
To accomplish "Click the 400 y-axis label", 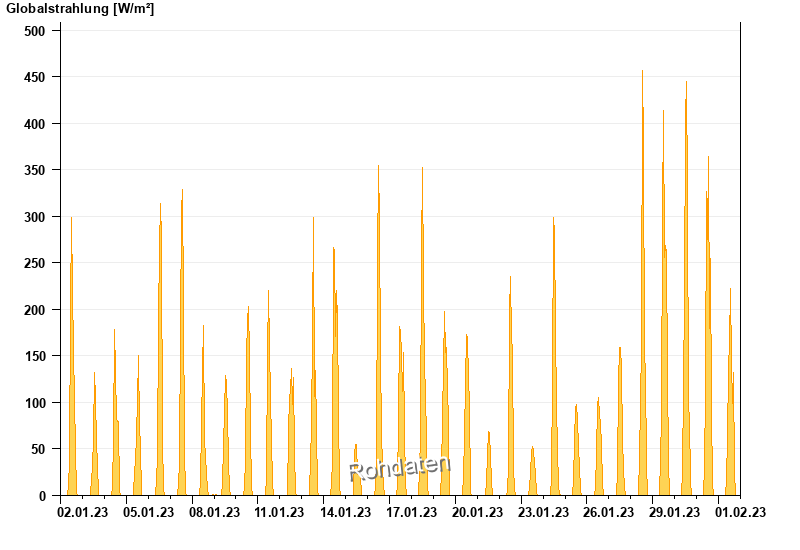I will point(35,124).
